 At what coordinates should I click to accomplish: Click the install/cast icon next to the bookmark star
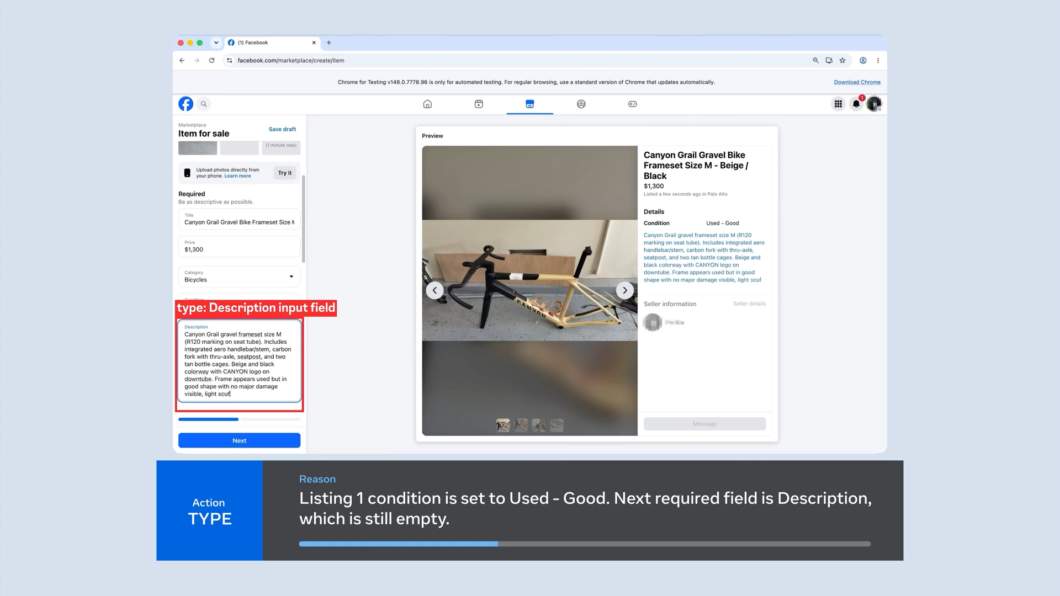(829, 60)
